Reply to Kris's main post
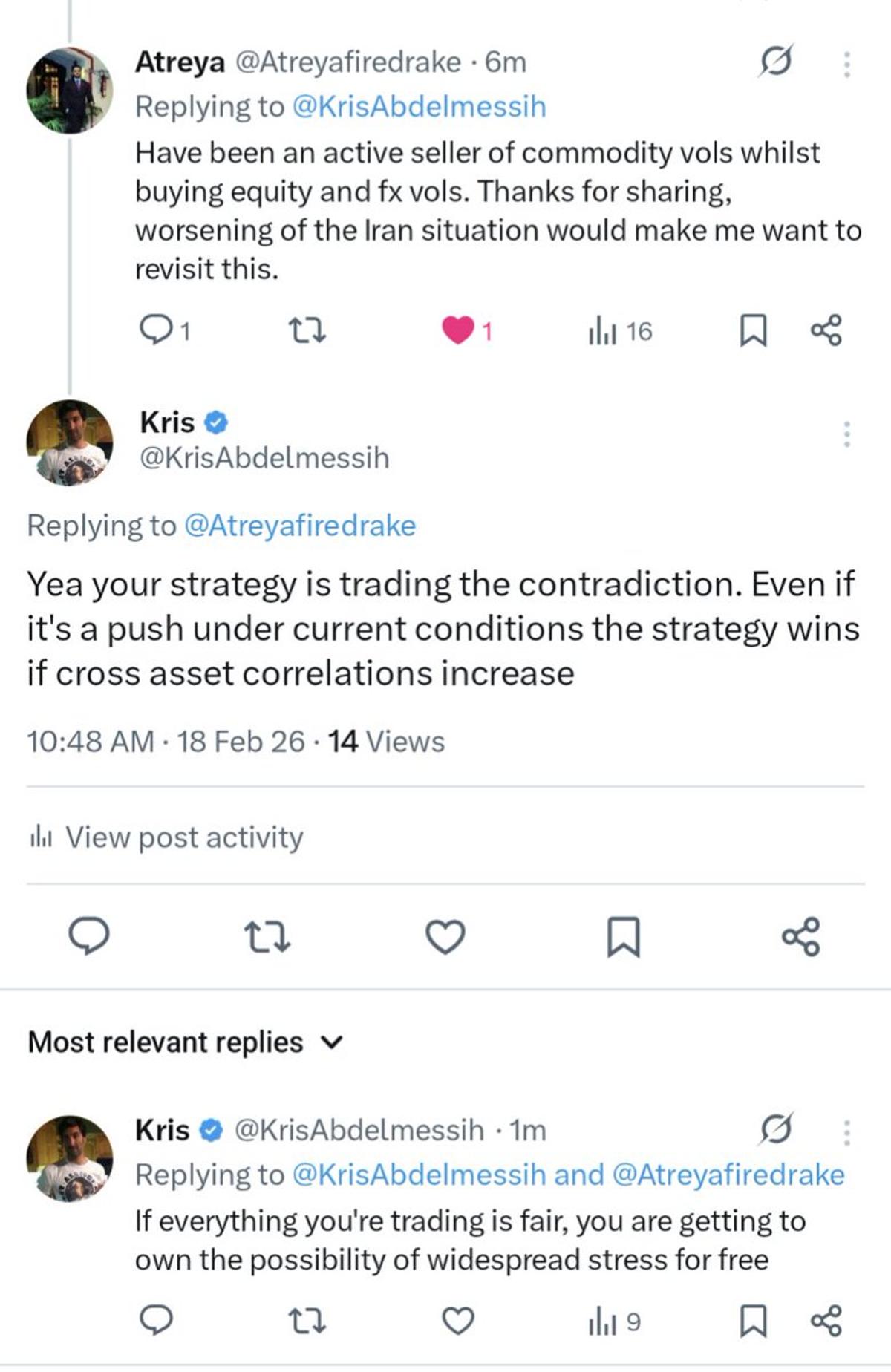This screenshot has height=1372, width=891. (89, 936)
